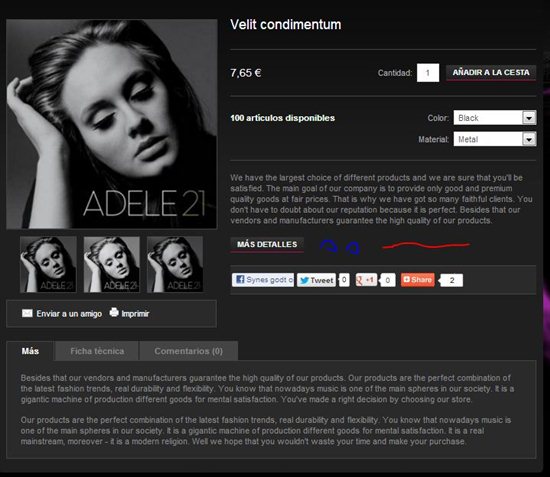Click the Facebook like button

[x=263, y=280]
